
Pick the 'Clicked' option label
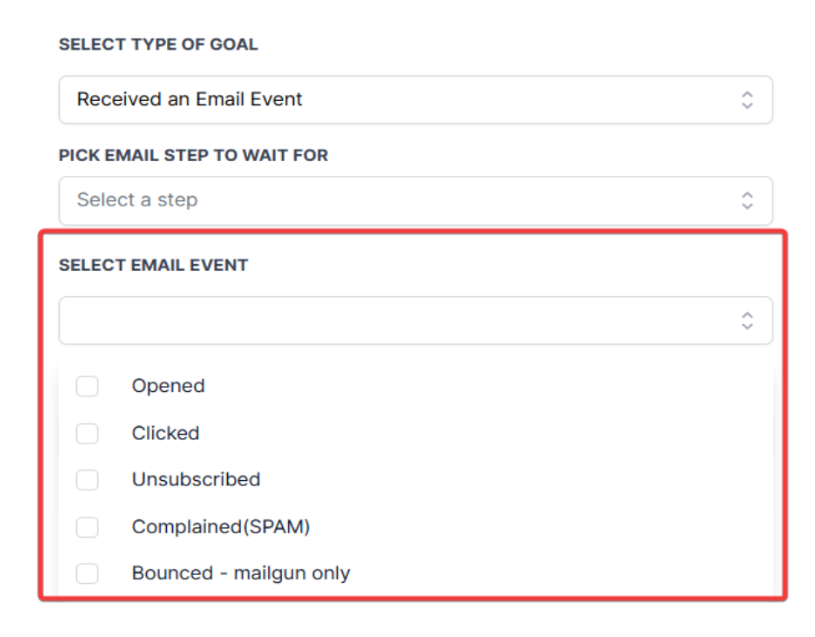coord(165,433)
